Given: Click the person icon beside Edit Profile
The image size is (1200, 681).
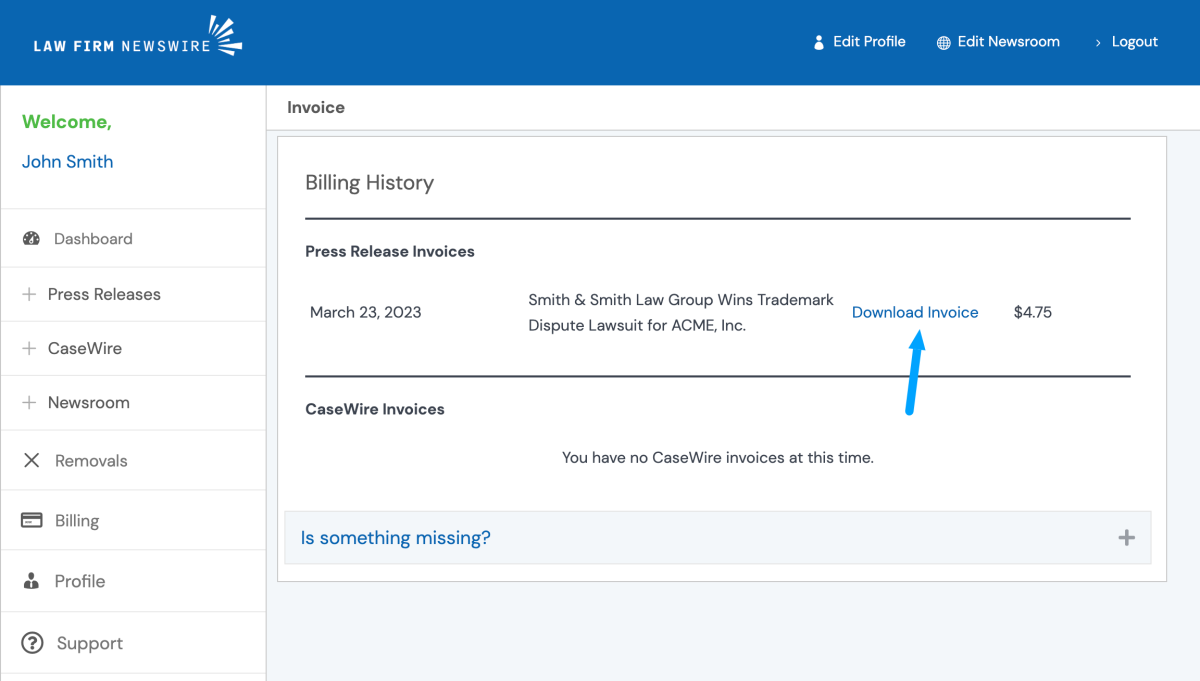Looking at the screenshot, I should [819, 42].
